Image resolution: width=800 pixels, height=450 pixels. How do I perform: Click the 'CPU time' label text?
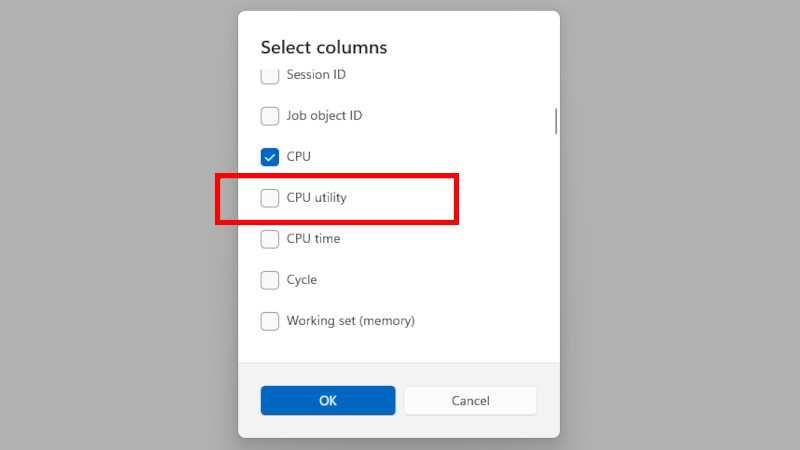313,239
